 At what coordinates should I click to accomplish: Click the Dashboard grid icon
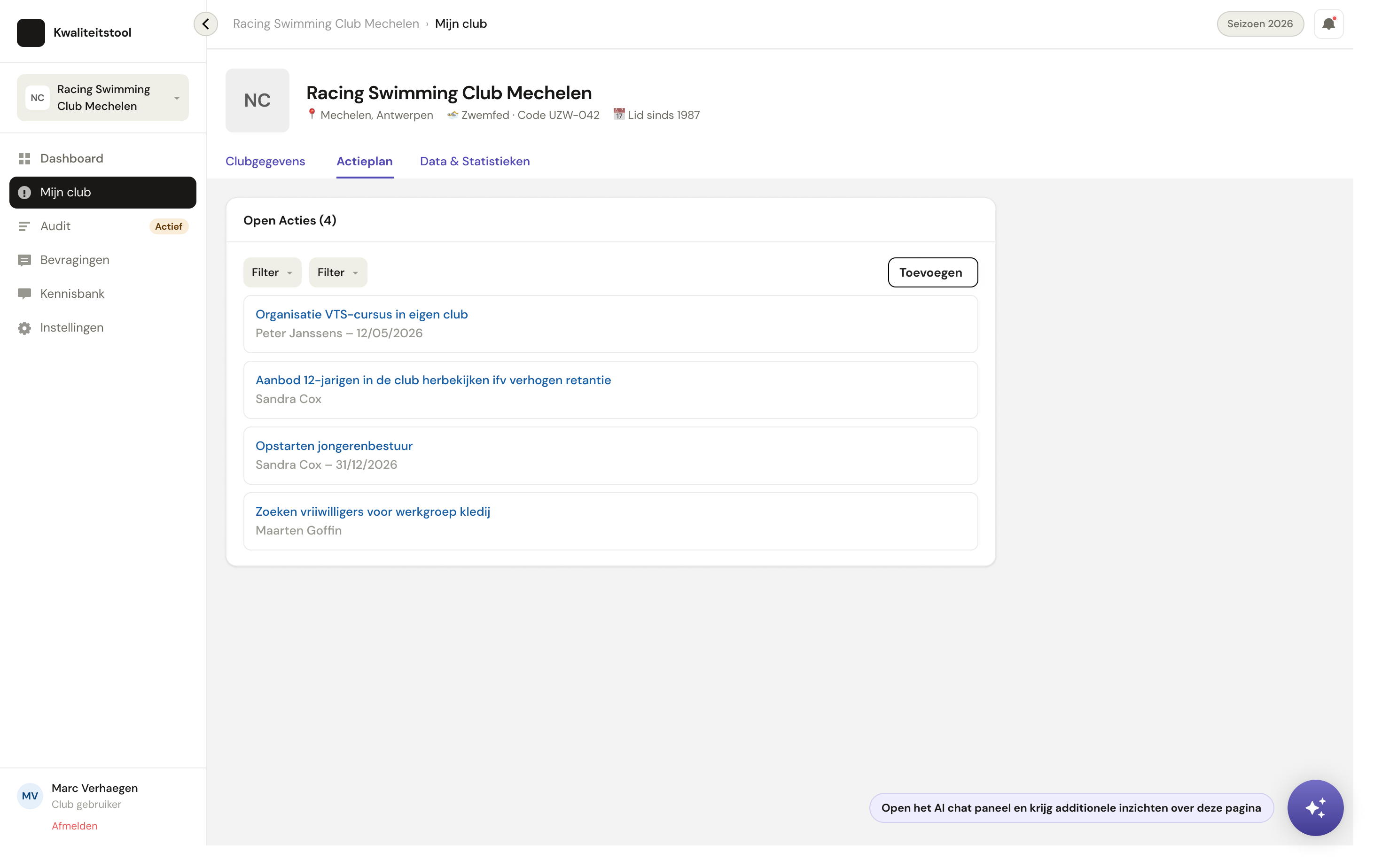click(24, 159)
